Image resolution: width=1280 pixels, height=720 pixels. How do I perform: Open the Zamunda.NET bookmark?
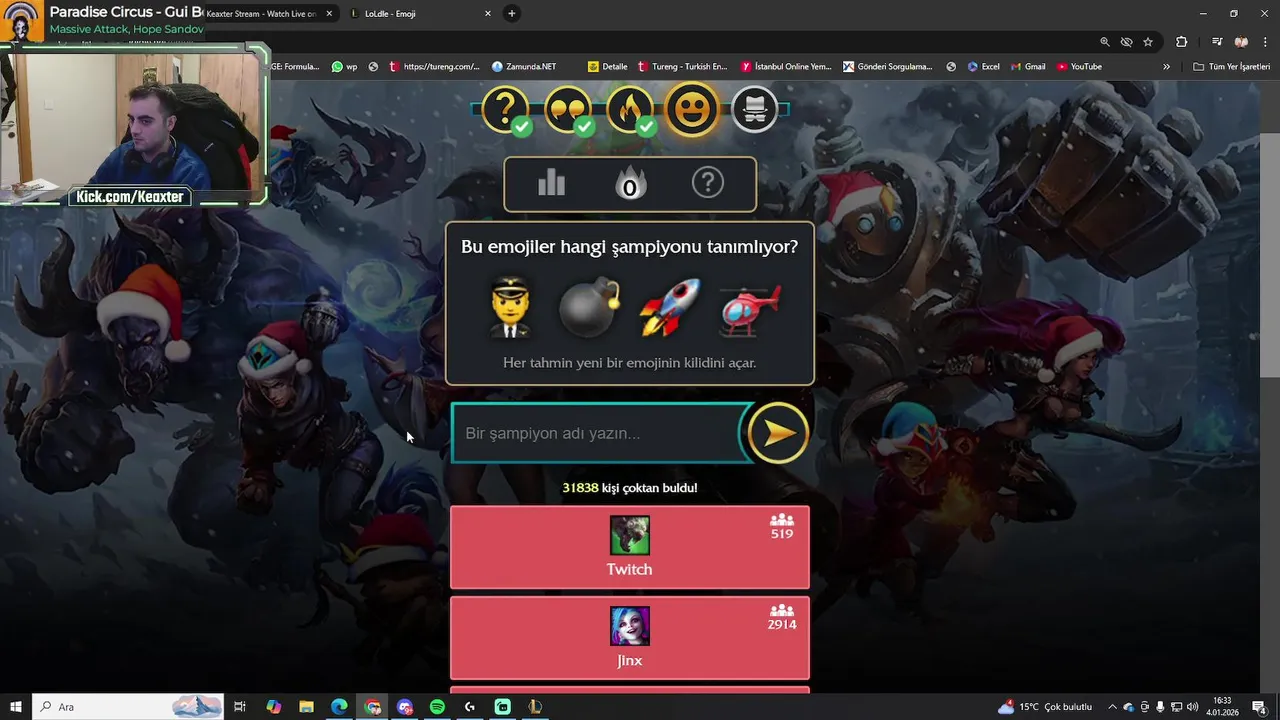click(524, 67)
